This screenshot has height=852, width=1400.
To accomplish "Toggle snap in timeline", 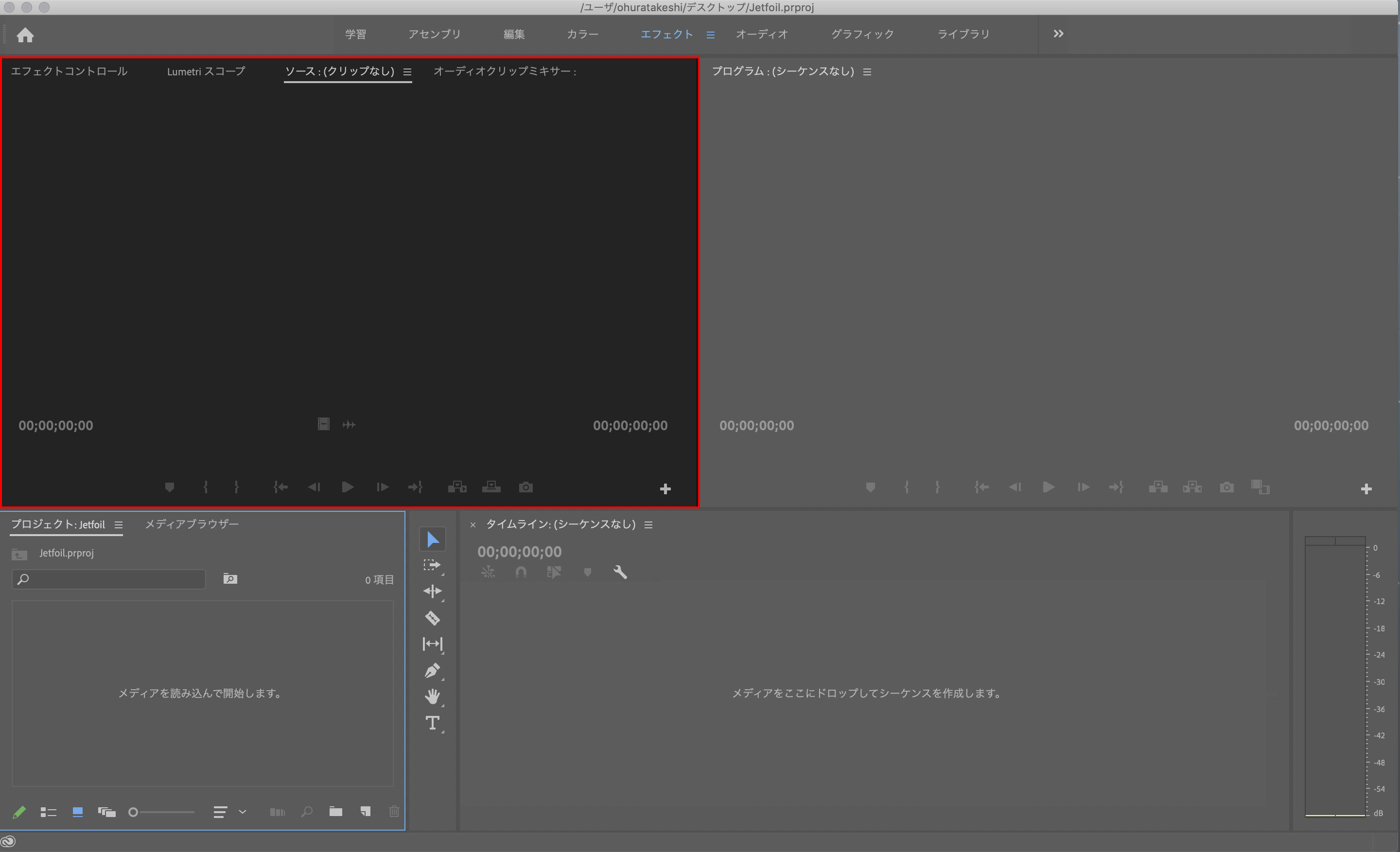I will pyautogui.click(x=521, y=572).
